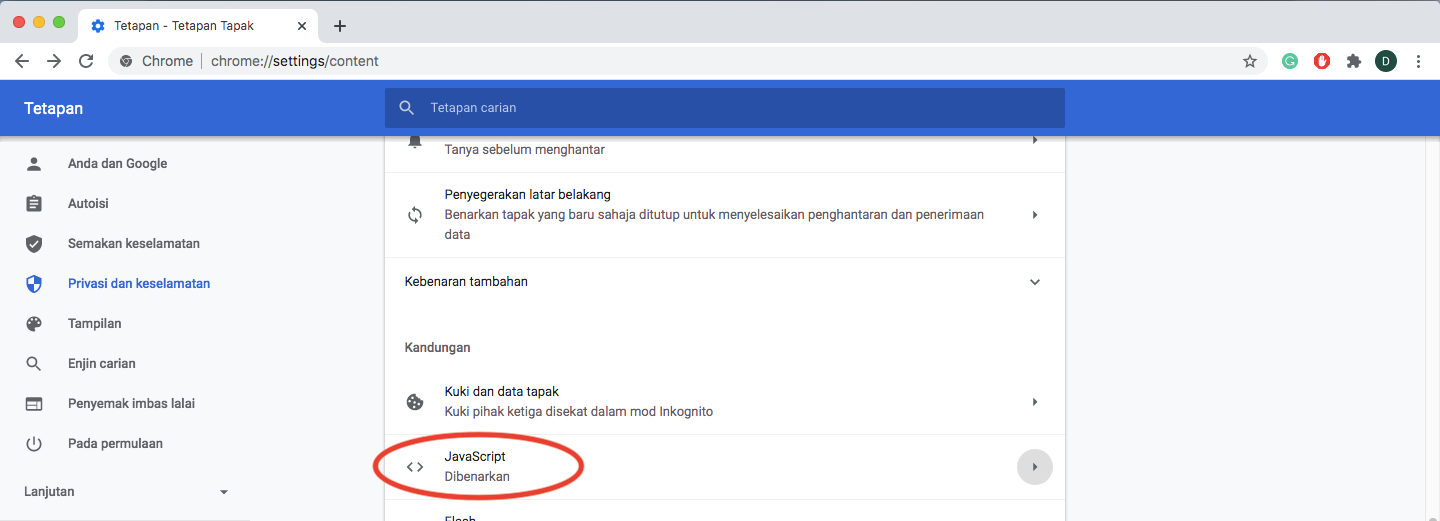This screenshot has width=1440, height=521.
Task: Go back to the previous page
Action: tap(22, 61)
